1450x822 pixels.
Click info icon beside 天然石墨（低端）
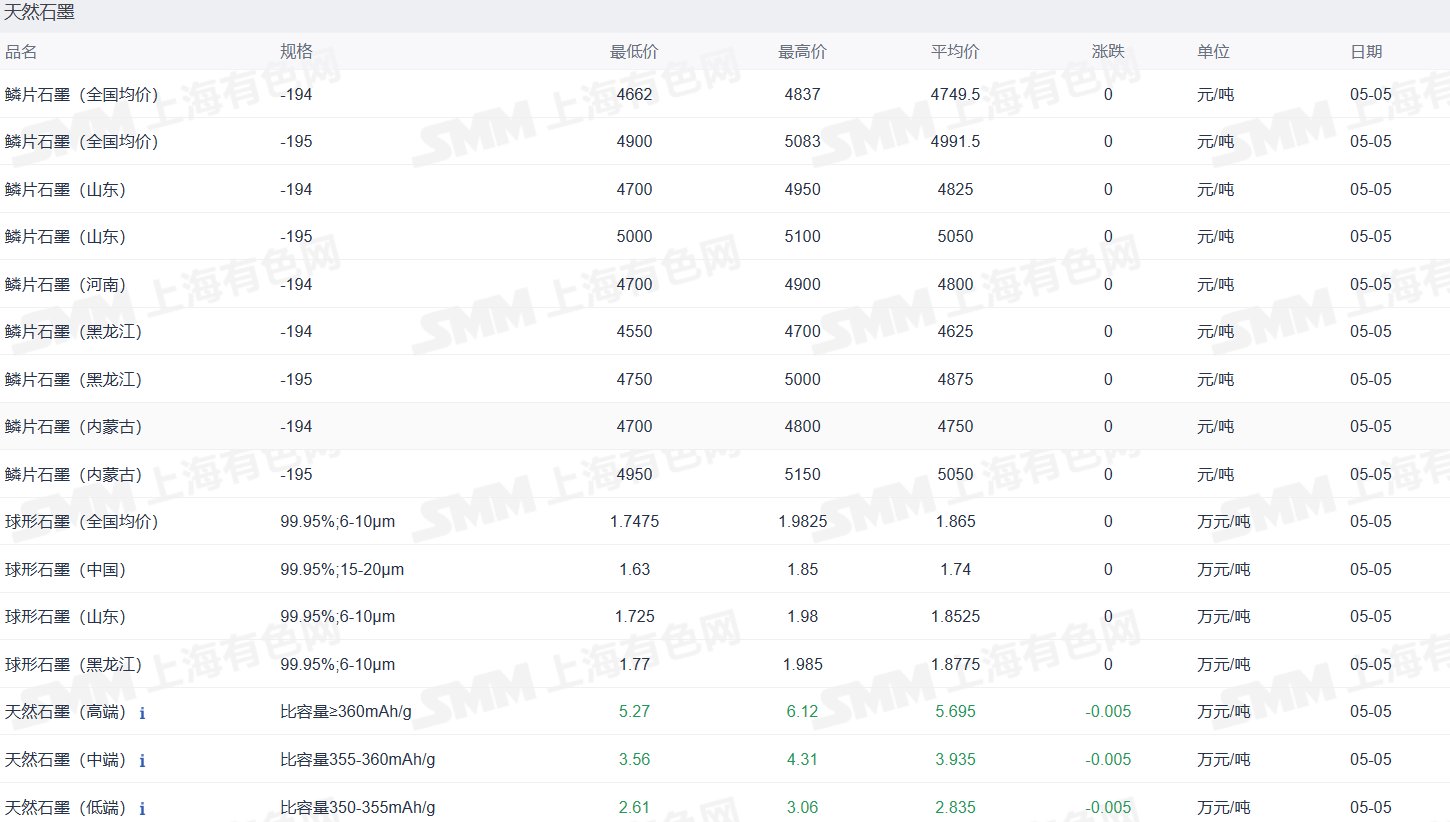coord(142,808)
